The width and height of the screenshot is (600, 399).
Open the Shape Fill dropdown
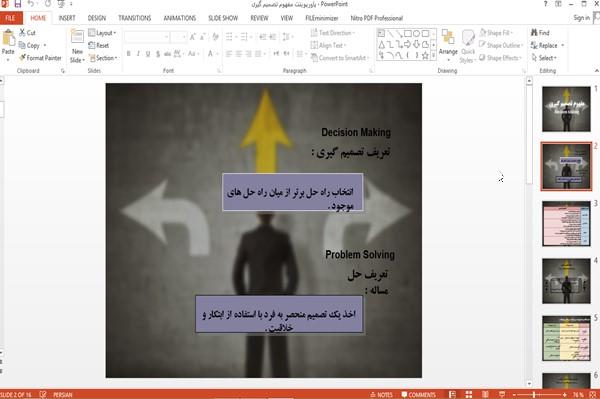pos(496,33)
